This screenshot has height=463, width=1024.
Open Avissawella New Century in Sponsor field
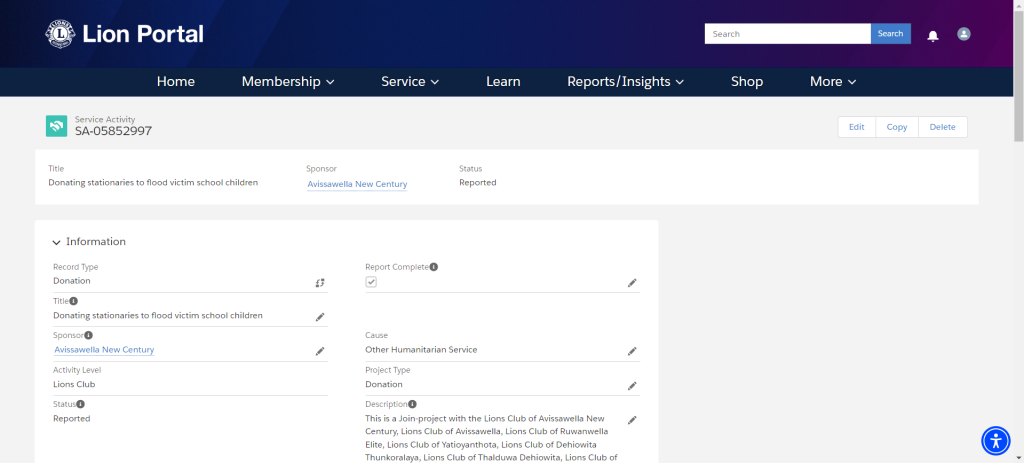click(x=104, y=349)
